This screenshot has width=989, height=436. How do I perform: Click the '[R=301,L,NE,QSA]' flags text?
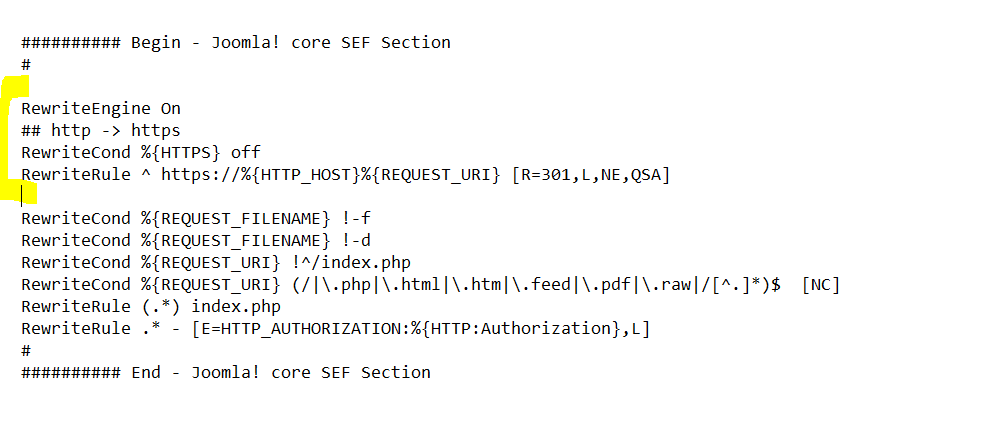point(590,174)
